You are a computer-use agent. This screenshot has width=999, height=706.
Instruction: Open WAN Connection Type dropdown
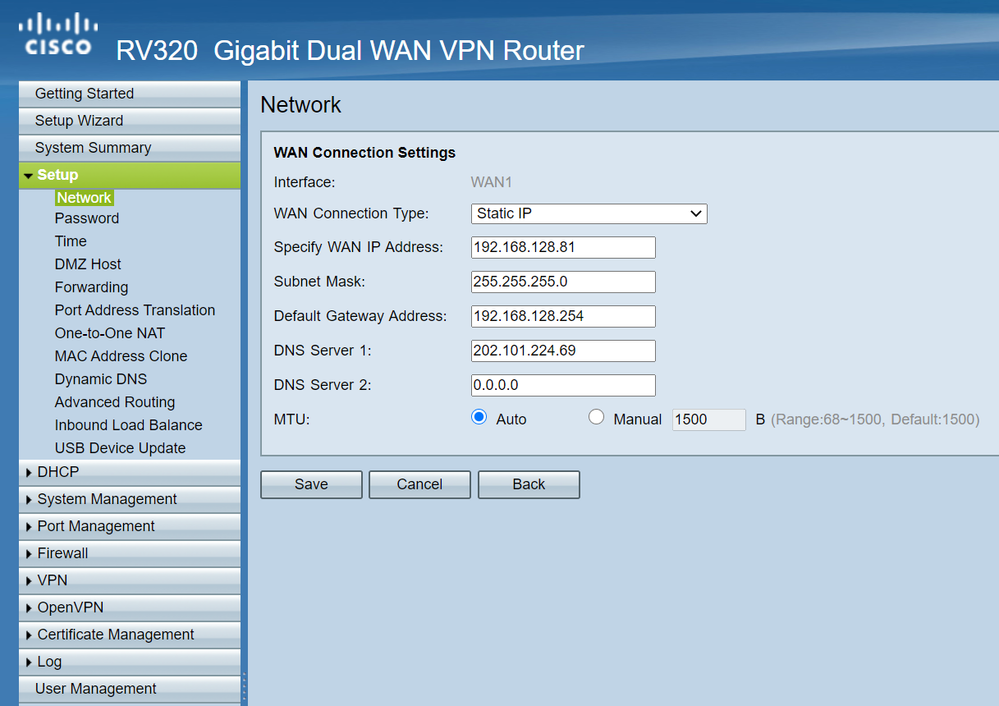click(589, 213)
